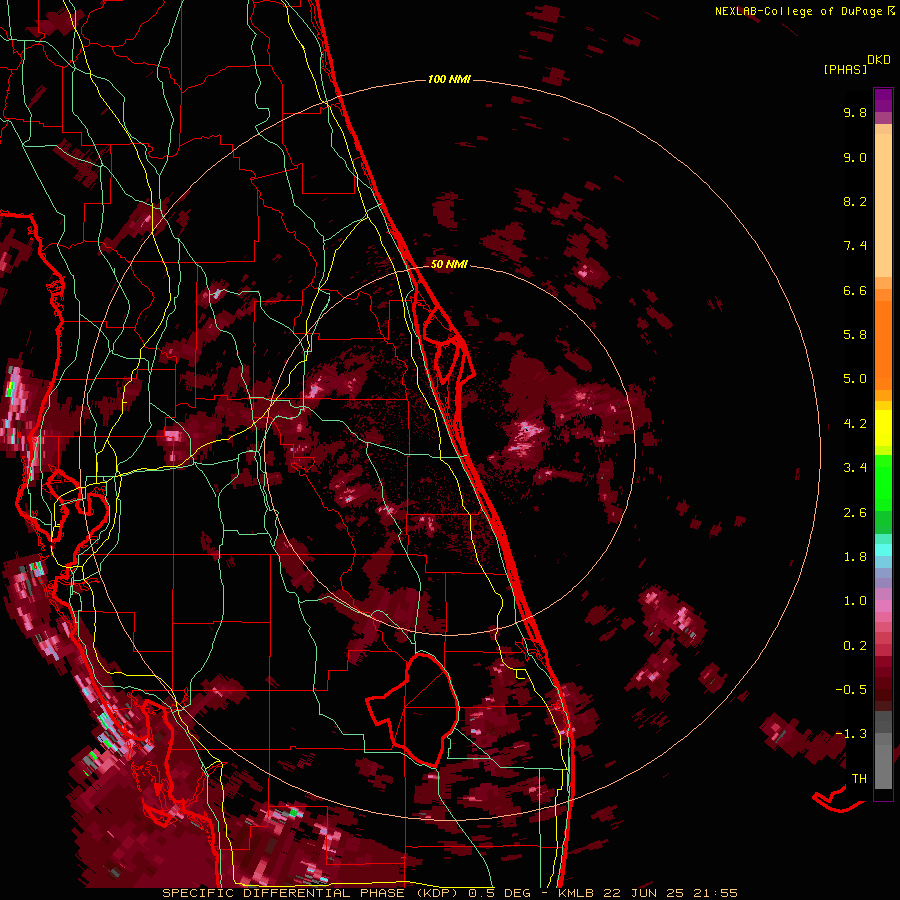Click the 1.0 value on the color scale
900x900 pixels.
(855, 601)
